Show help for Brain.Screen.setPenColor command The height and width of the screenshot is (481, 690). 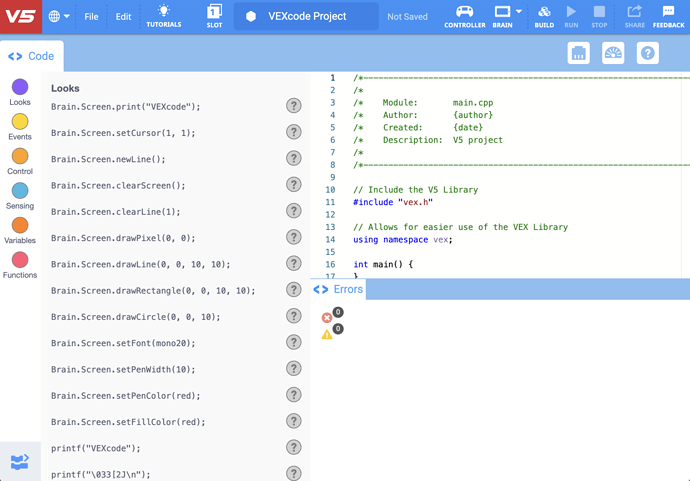pos(294,395)
